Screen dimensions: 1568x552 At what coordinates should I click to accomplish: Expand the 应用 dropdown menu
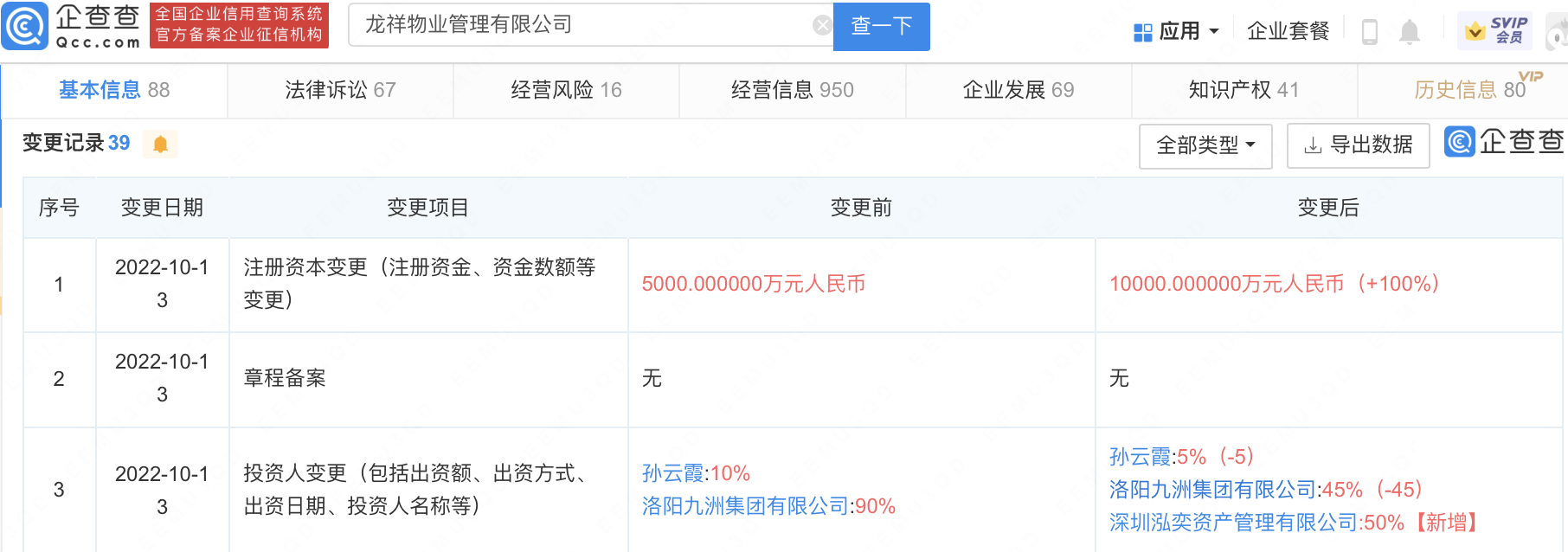[1213, 32]
